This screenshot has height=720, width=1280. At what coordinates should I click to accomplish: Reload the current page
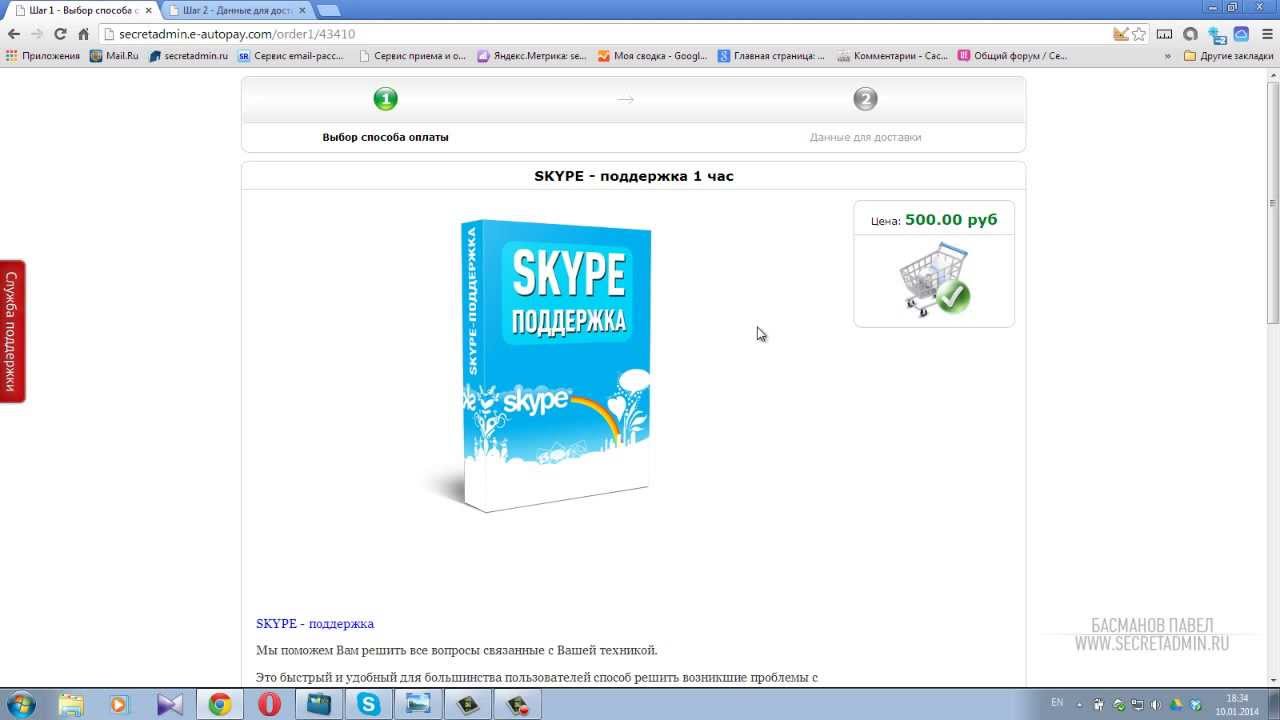click(60, 34)
